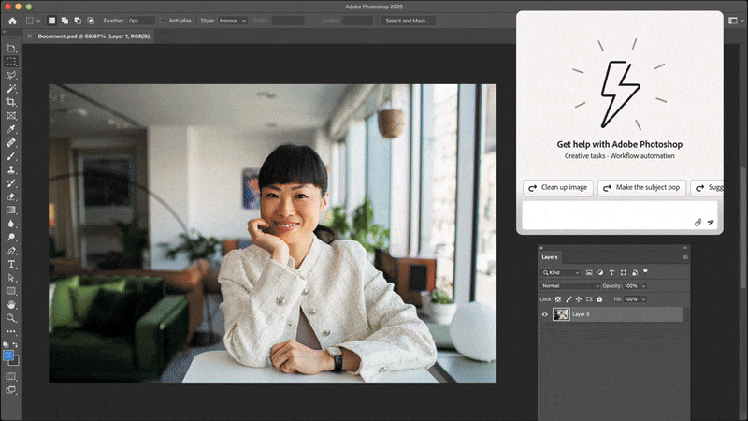Select the Crop tool
The width and height of the screenshot is (748, 421).
point(12,102)
